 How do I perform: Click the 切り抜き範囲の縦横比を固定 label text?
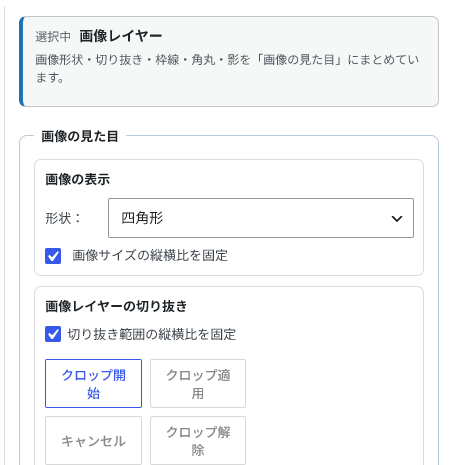pos(152,334)
